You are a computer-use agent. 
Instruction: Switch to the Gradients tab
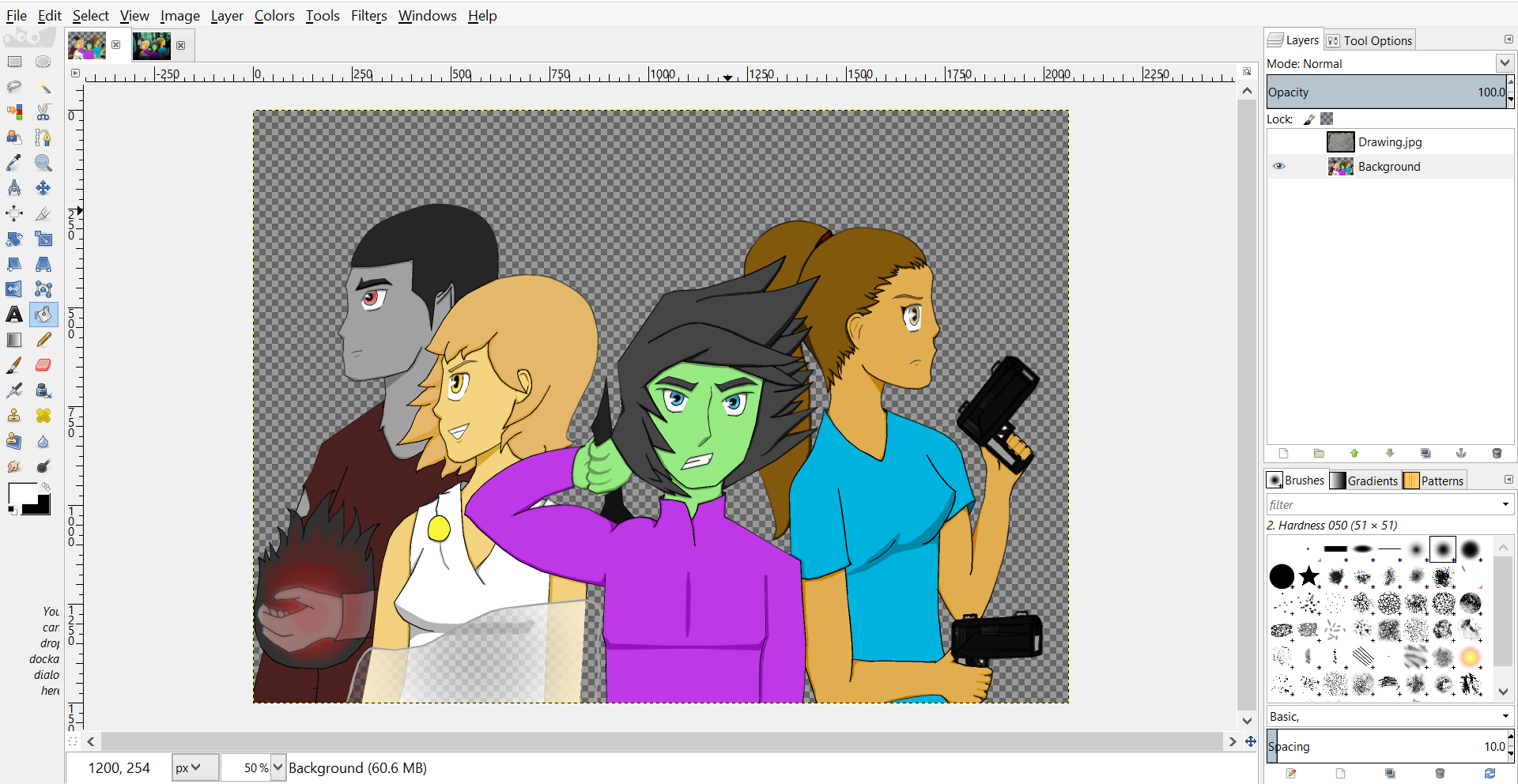point(1365,481)
